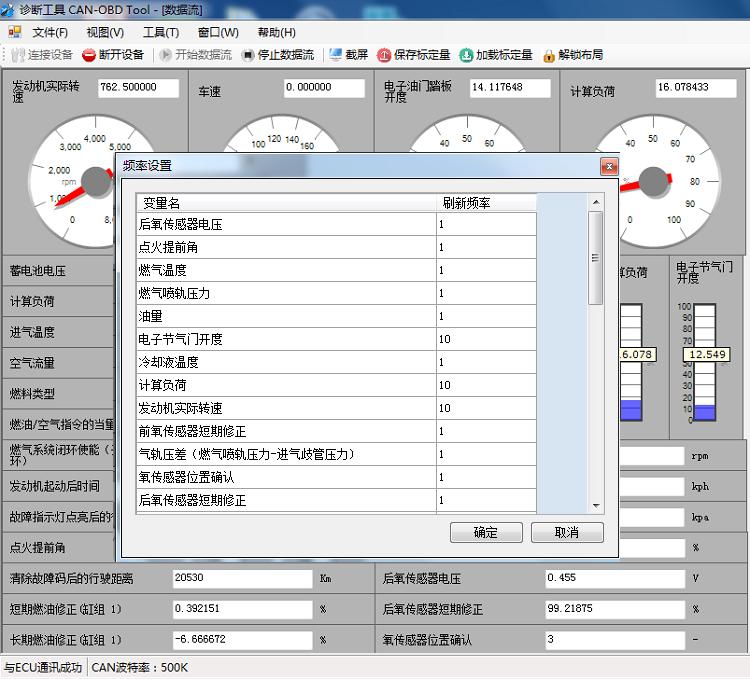Select refresh rate cell for 电子节气门开度
The height and width of the screenshot is (679, 750).
[x=485, y=339]
